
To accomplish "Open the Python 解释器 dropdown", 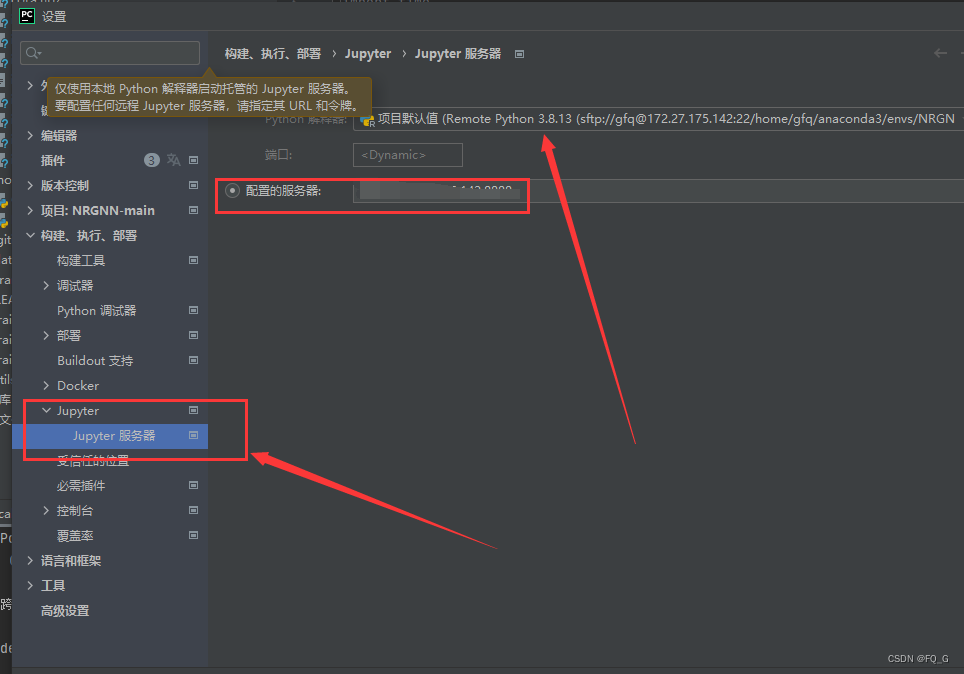I will 658,119.
